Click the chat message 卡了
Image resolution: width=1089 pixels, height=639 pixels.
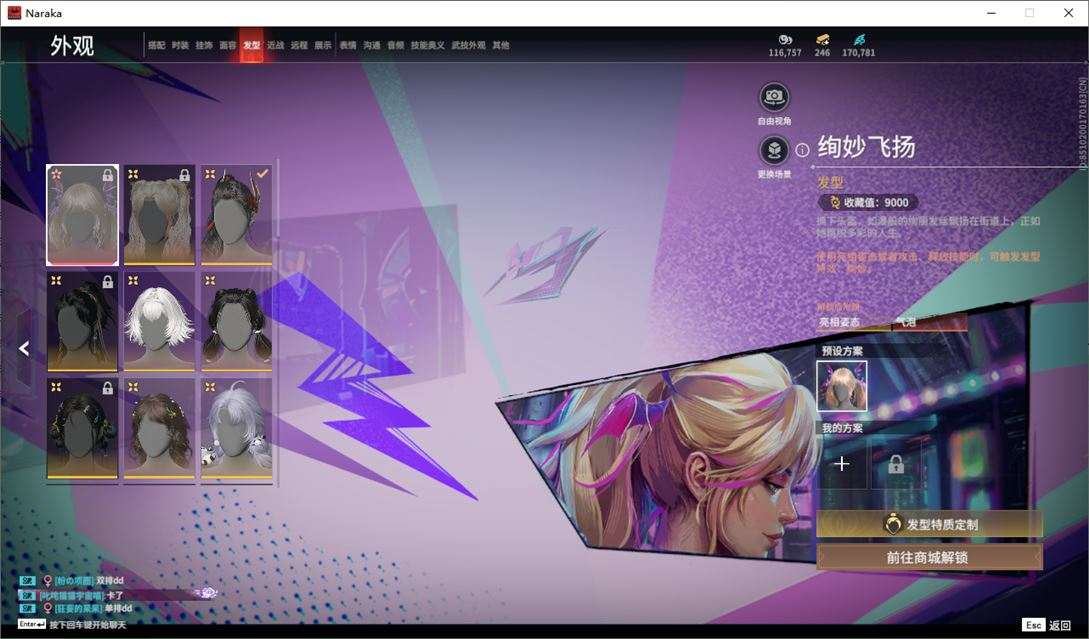click(115, 595)
